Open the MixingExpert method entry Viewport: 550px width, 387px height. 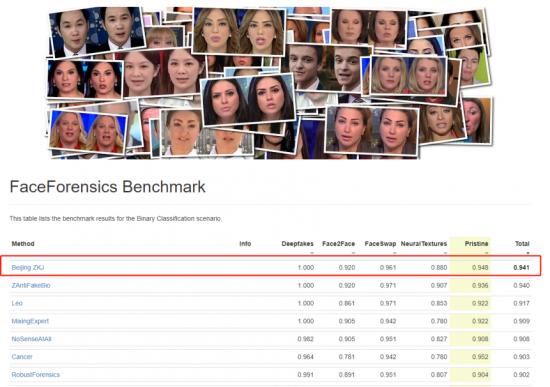[x=30, y=321]
